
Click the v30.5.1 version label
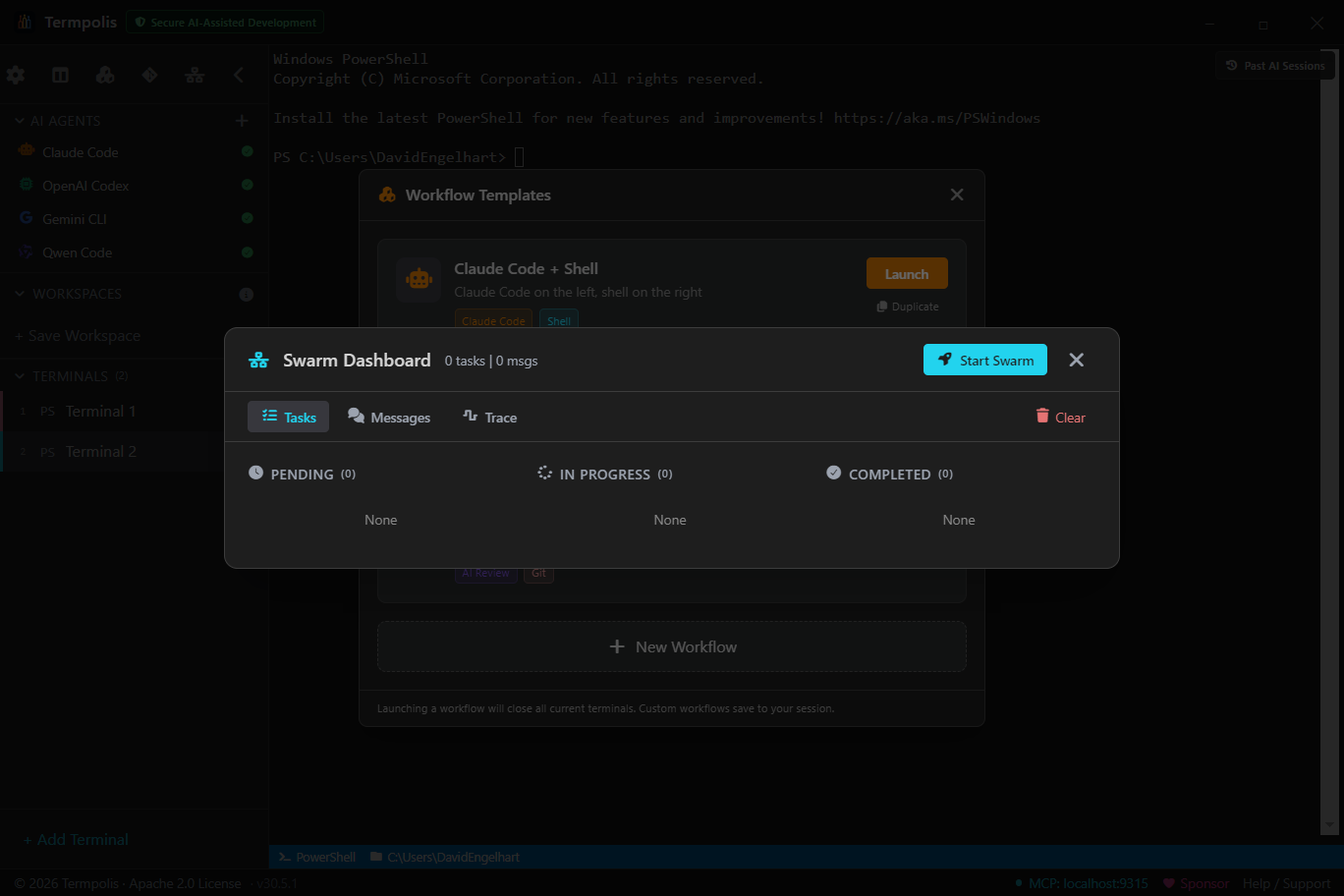tap(277, 883)
